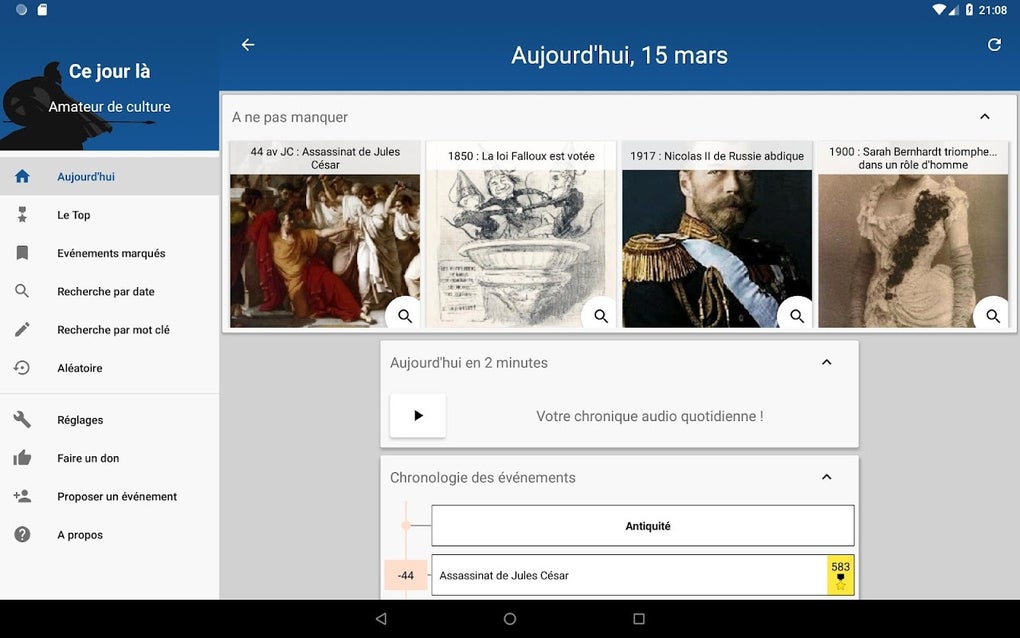Viewport: 1020px width, 638px height.
Task: Zoom the loi Falloux caricature image
Action: tap(600, 315)
